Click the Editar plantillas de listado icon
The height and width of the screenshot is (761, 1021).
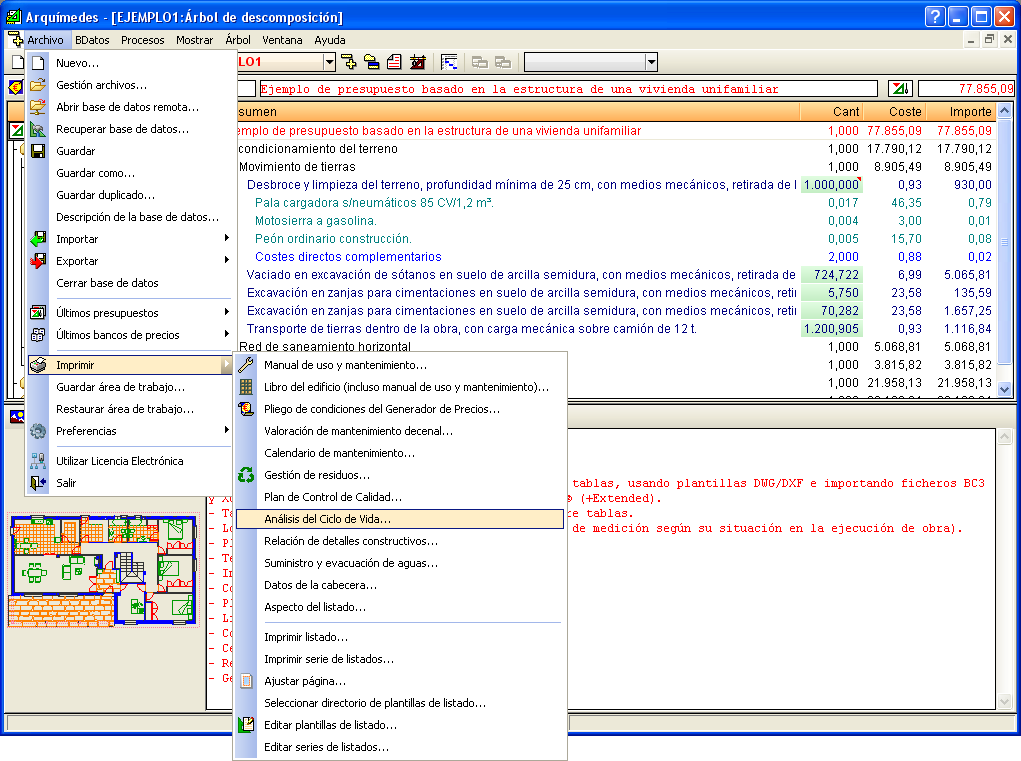(246, 725)
